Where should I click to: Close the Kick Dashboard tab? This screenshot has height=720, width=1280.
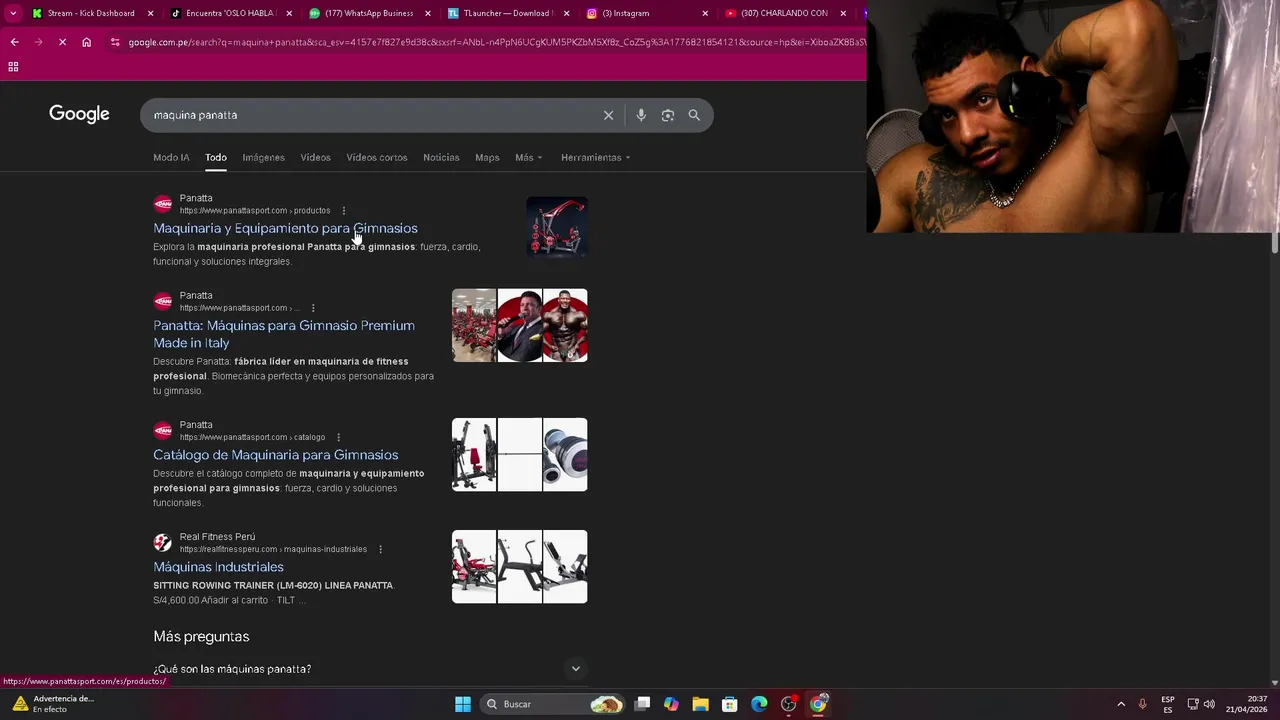click(151, 13)
